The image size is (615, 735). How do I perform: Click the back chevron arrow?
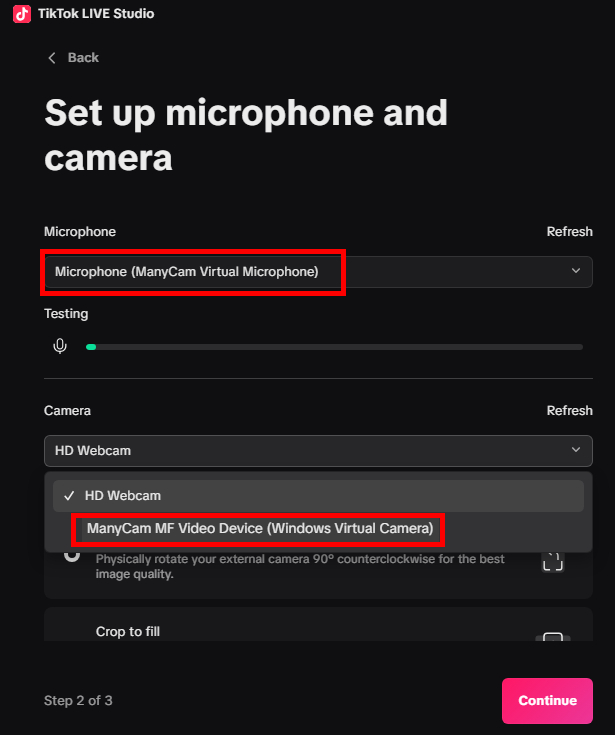click(52, 58)
